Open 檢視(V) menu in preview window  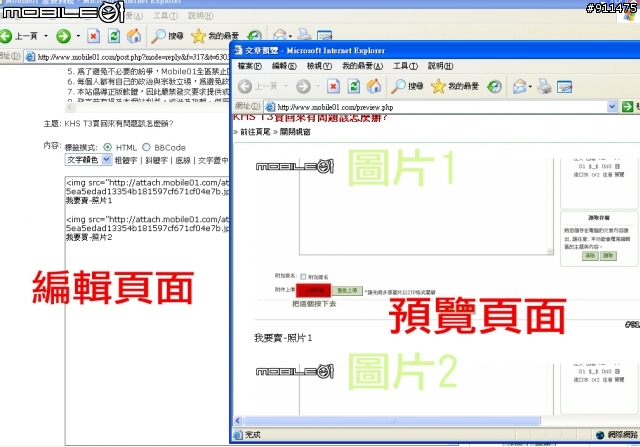pyautogui.click(x=319, y=66)
